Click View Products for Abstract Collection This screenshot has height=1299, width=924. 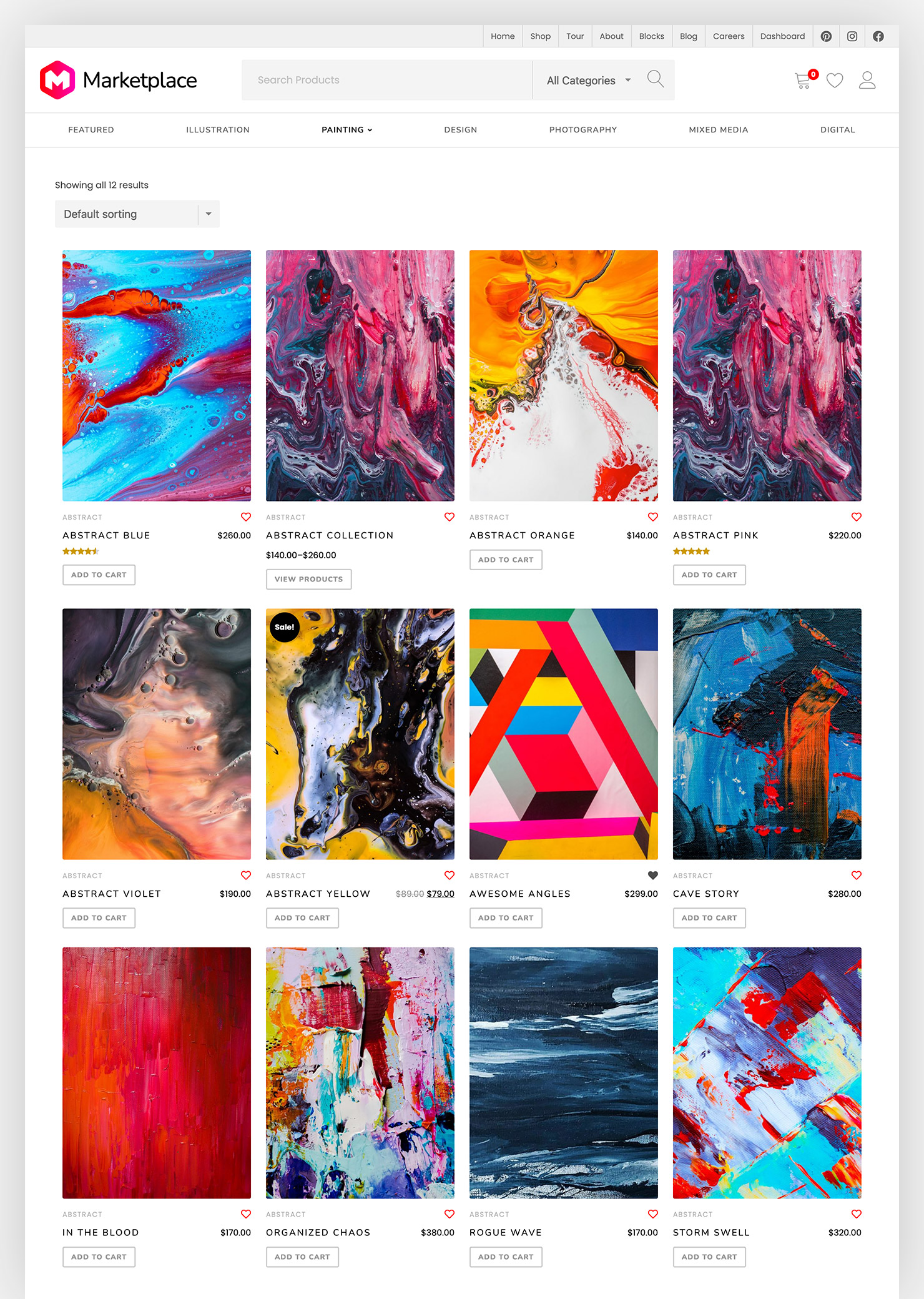308,579
